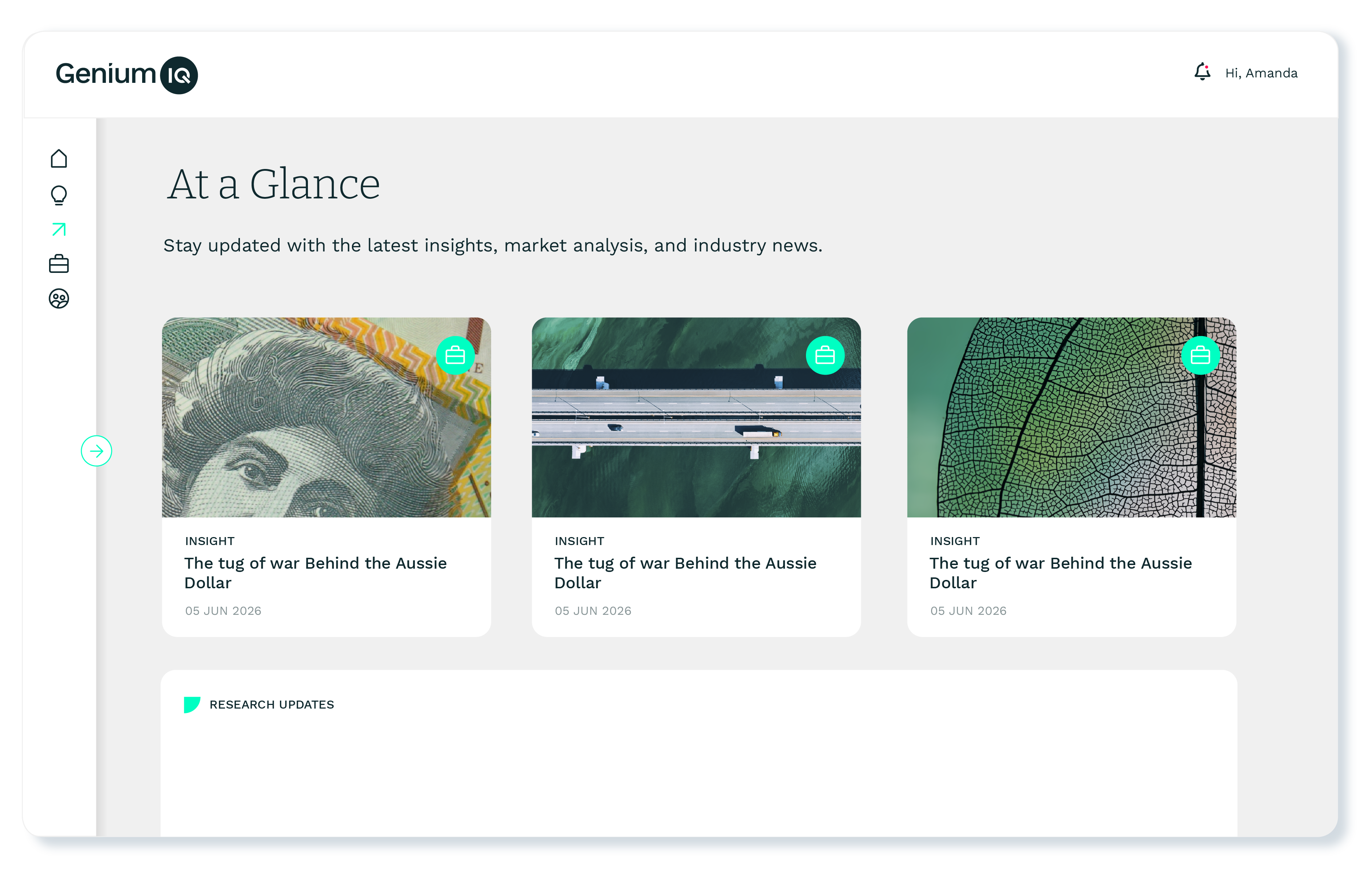Open the briefcase sidebar icon
Screen dimensions: 1372x871
tap(59, 264)
